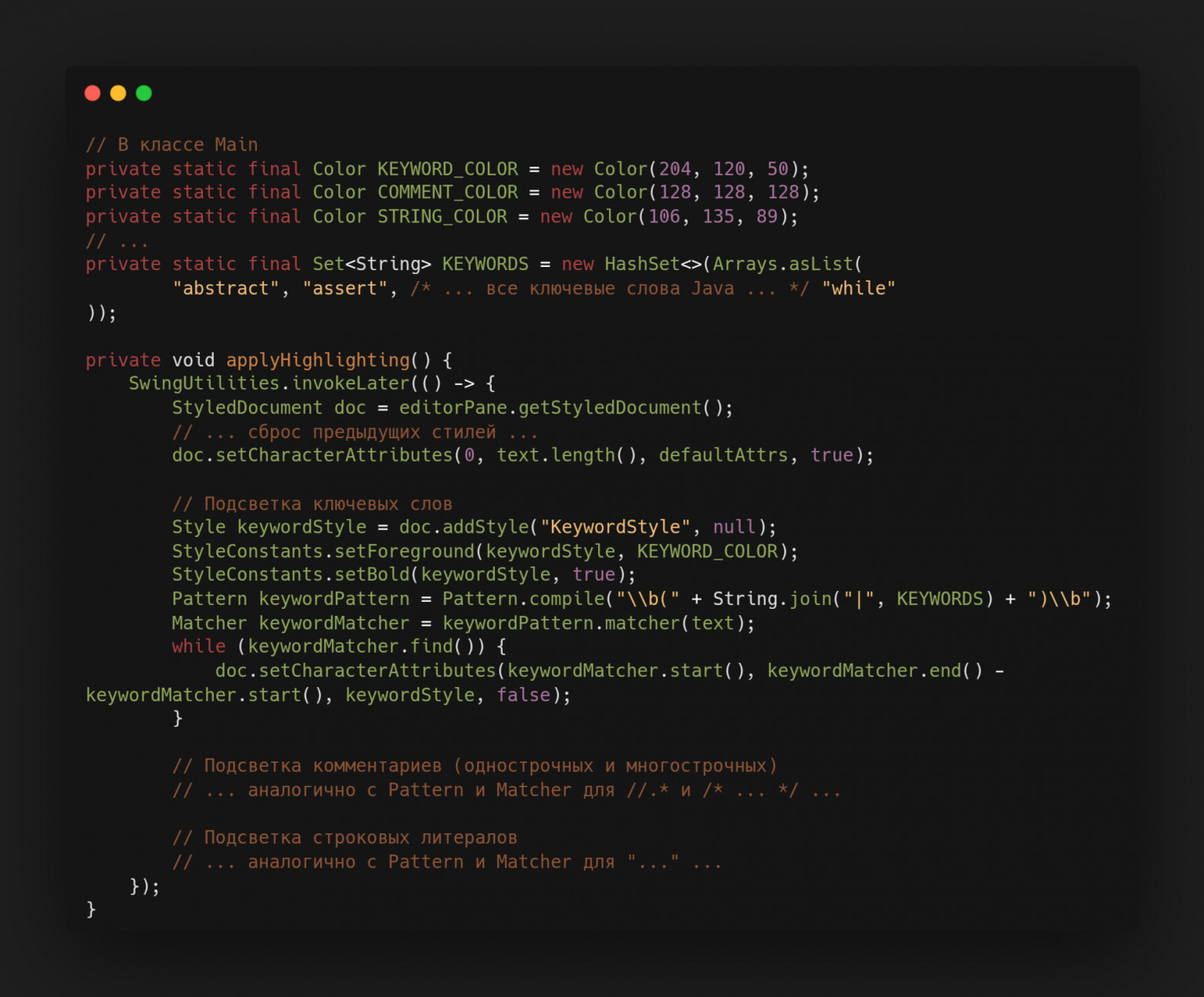Click the comment about string literal highlighting
This screenshot has height=997, width=1204.
(x=345, y=837)
